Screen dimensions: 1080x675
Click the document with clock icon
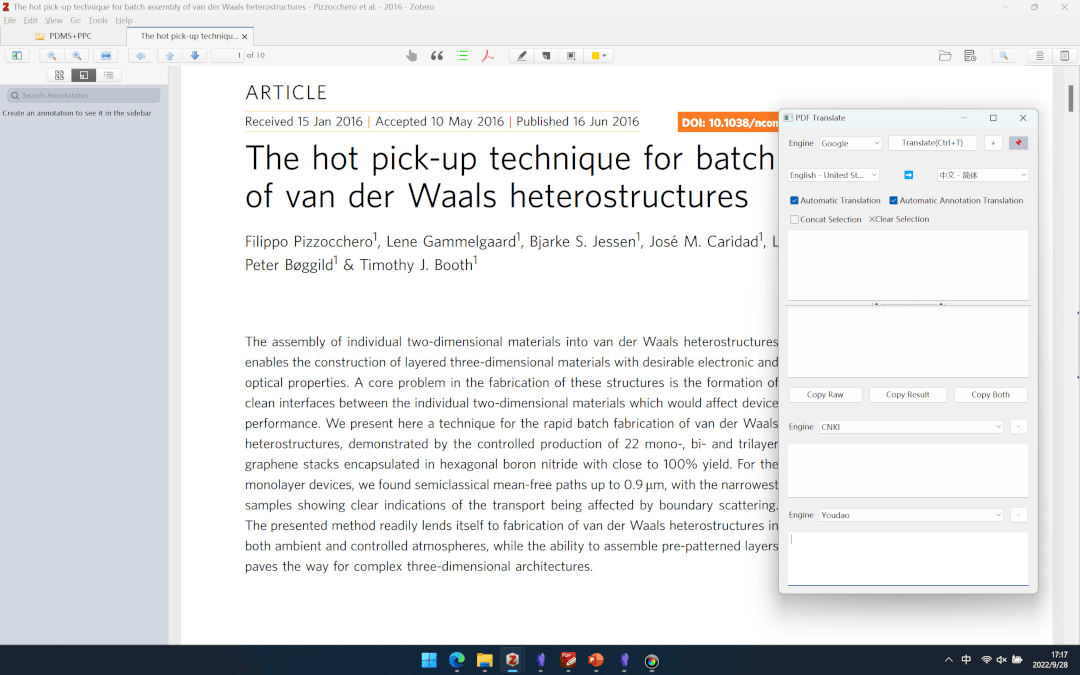[x=970, y=56]
